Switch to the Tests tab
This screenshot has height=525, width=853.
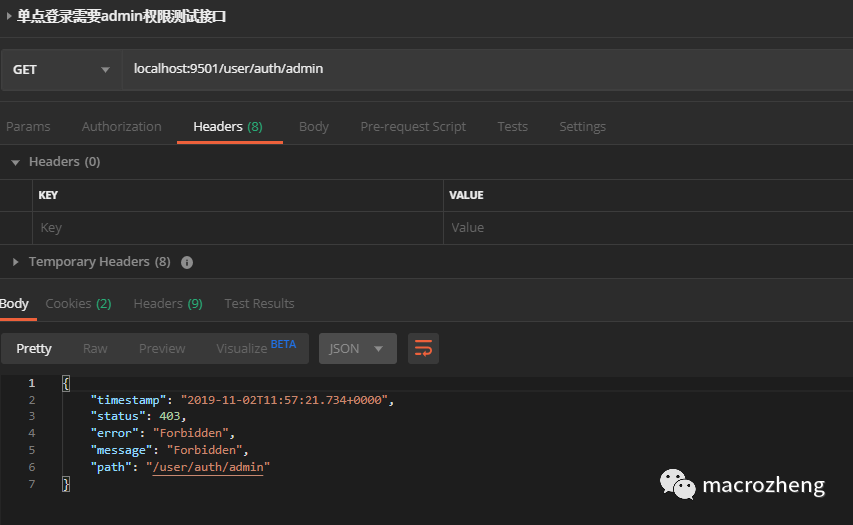coord(512,127)
